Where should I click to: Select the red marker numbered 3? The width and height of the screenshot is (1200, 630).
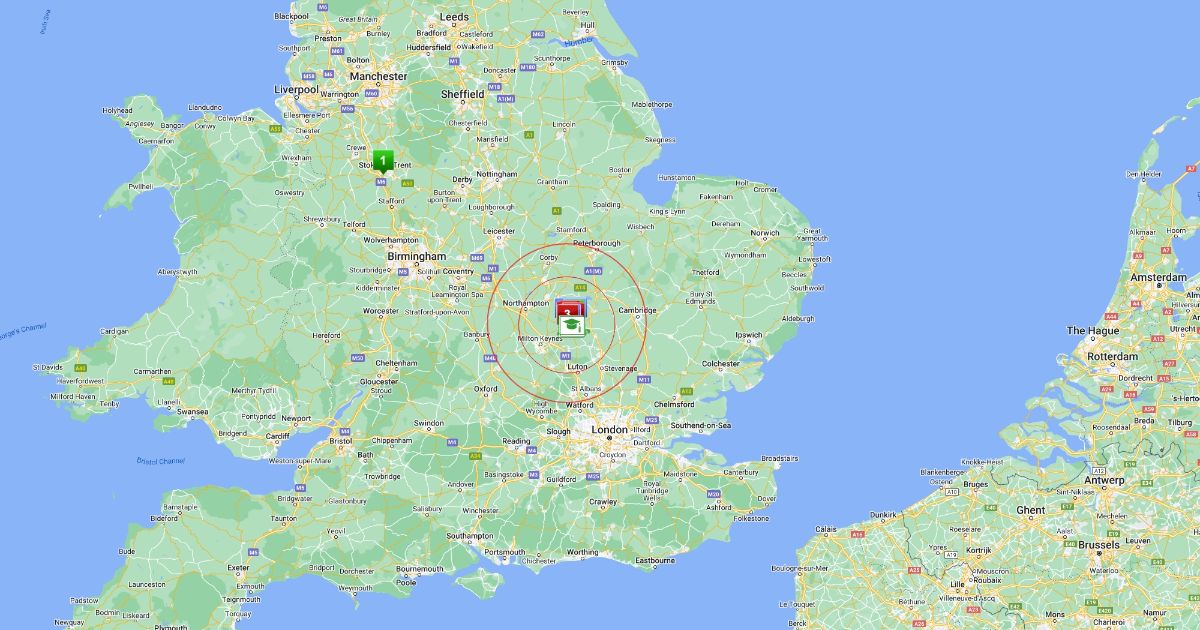[x=568, y=308]
